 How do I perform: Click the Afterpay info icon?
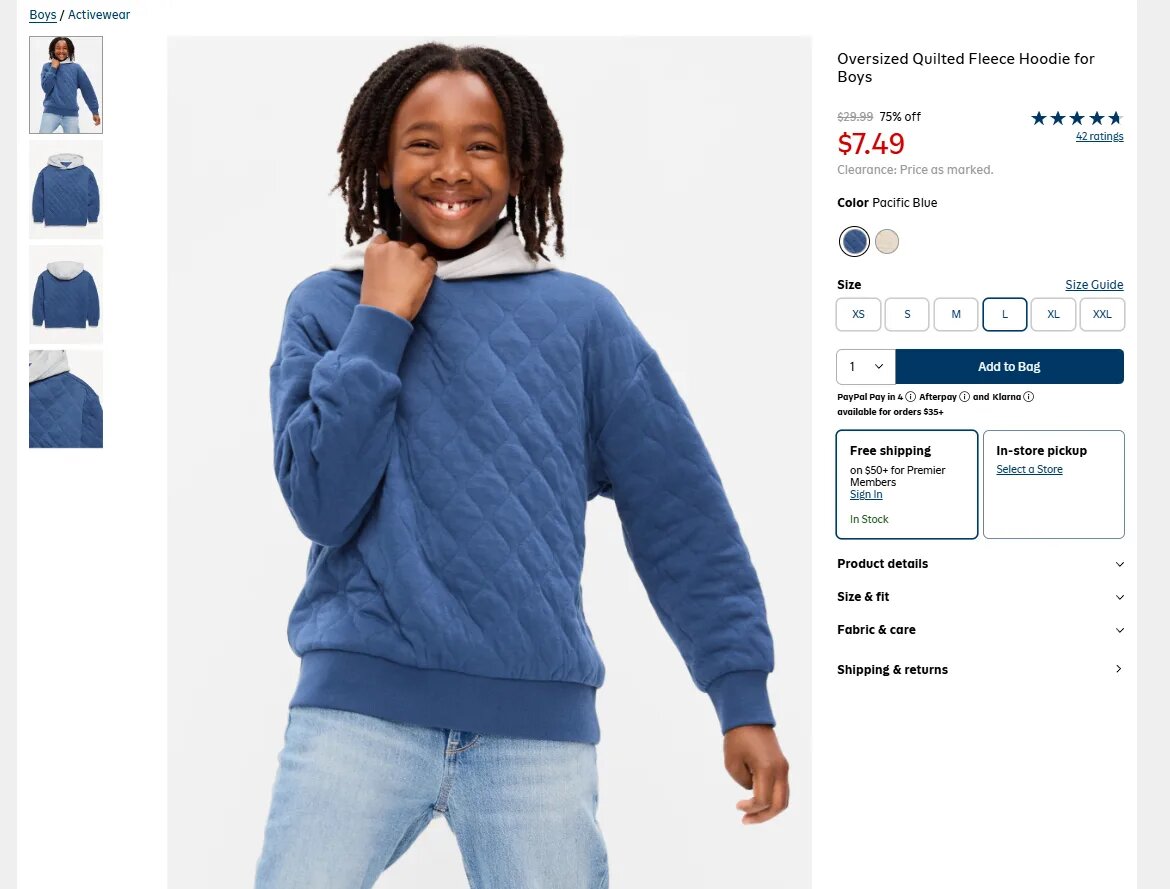[964, 397]
